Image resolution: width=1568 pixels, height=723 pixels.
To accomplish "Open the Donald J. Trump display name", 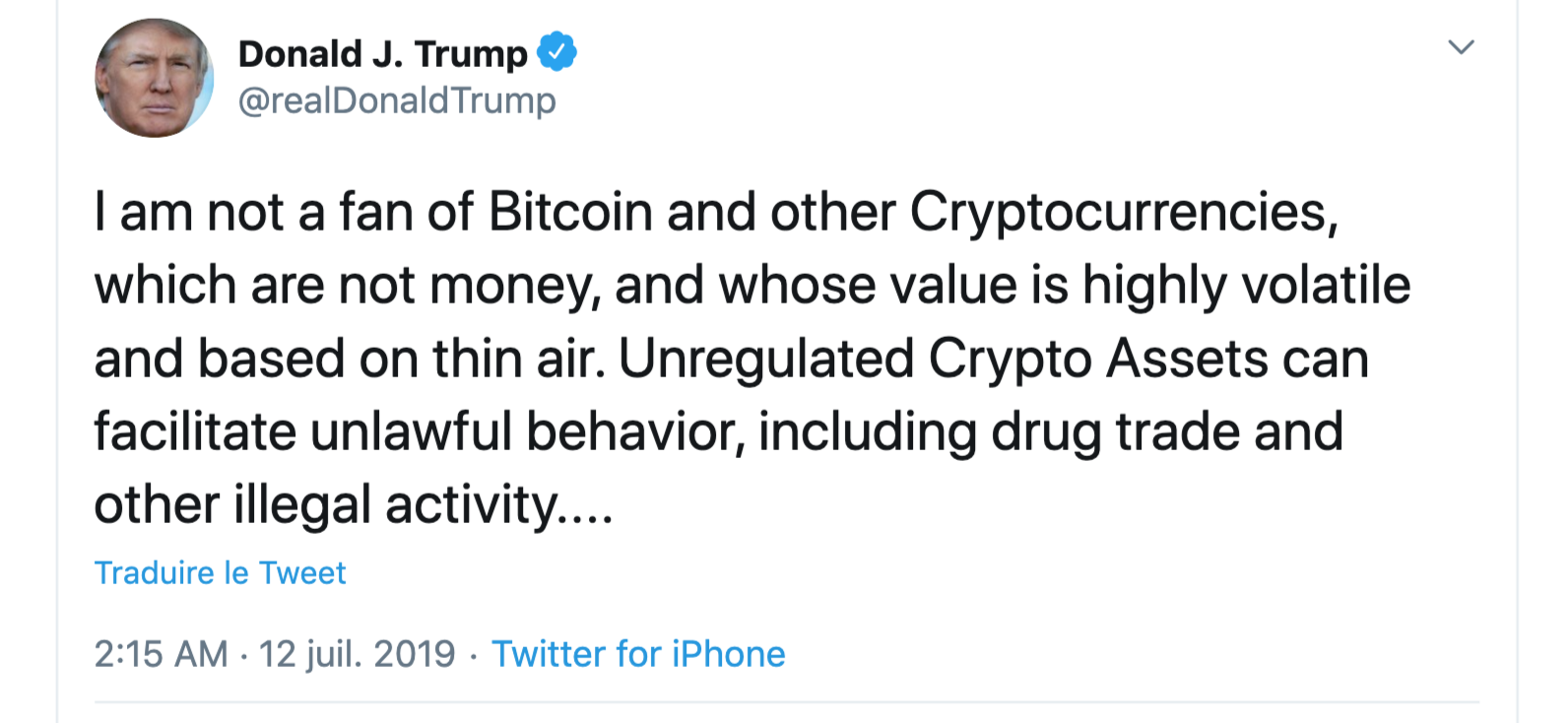I will click(382, 54).
